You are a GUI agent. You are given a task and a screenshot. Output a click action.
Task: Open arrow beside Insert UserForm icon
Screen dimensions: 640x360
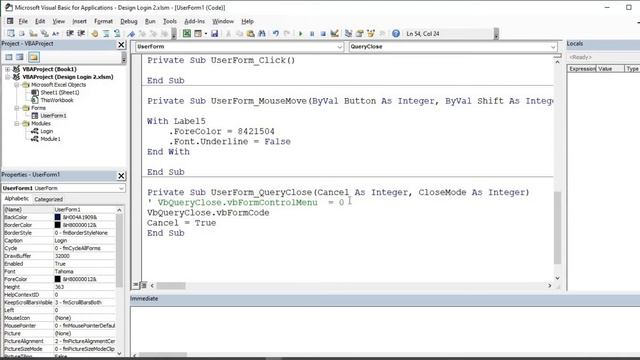coord(206,33)
